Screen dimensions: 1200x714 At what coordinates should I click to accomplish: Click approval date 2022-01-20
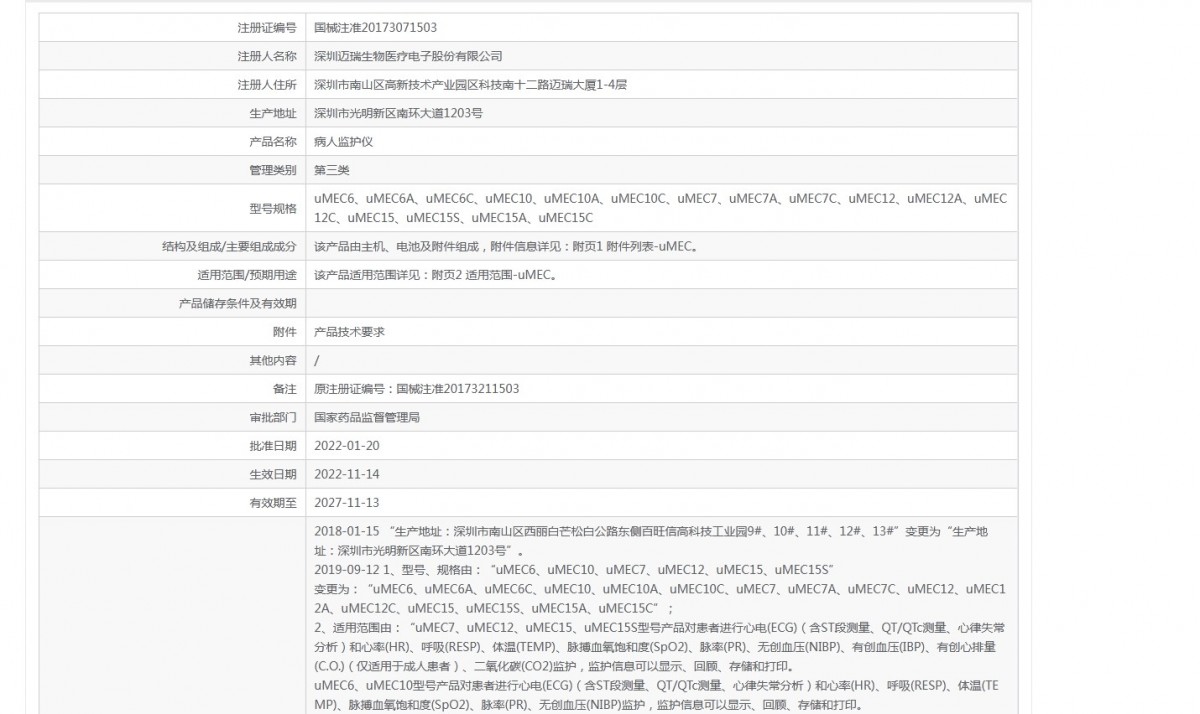[x=346, y=445]
